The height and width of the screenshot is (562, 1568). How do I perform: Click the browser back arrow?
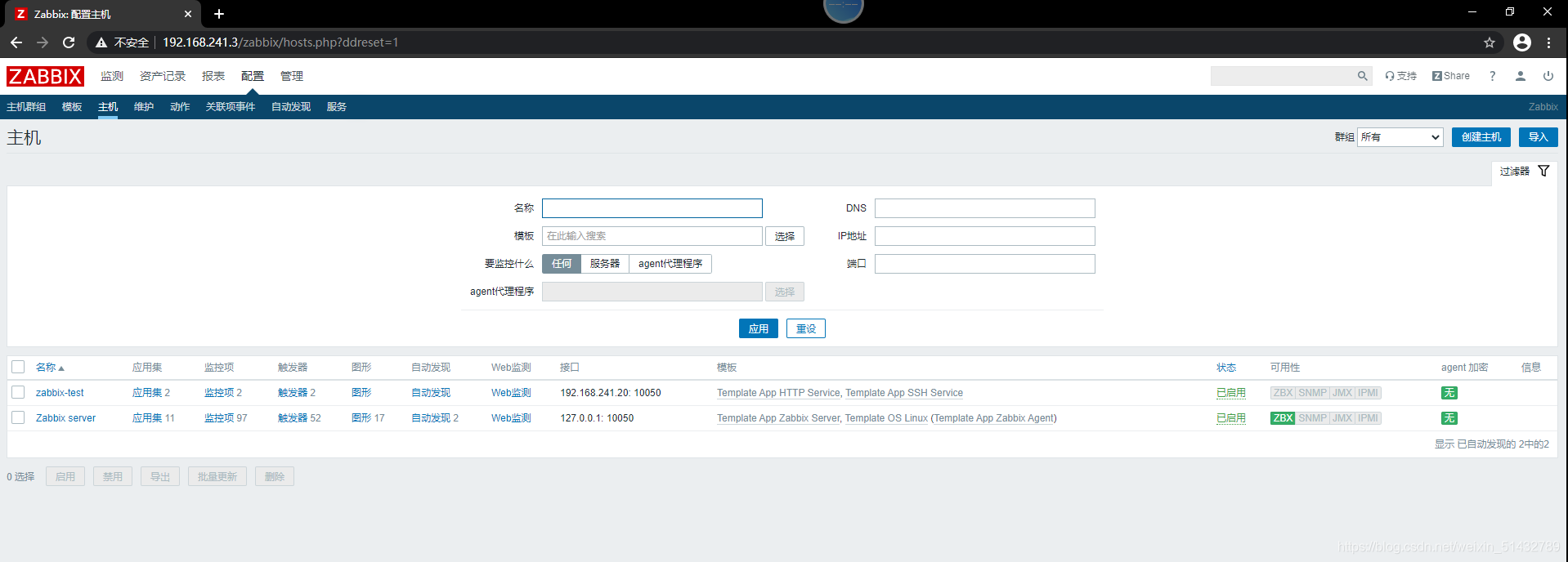(x=16, y=42)
